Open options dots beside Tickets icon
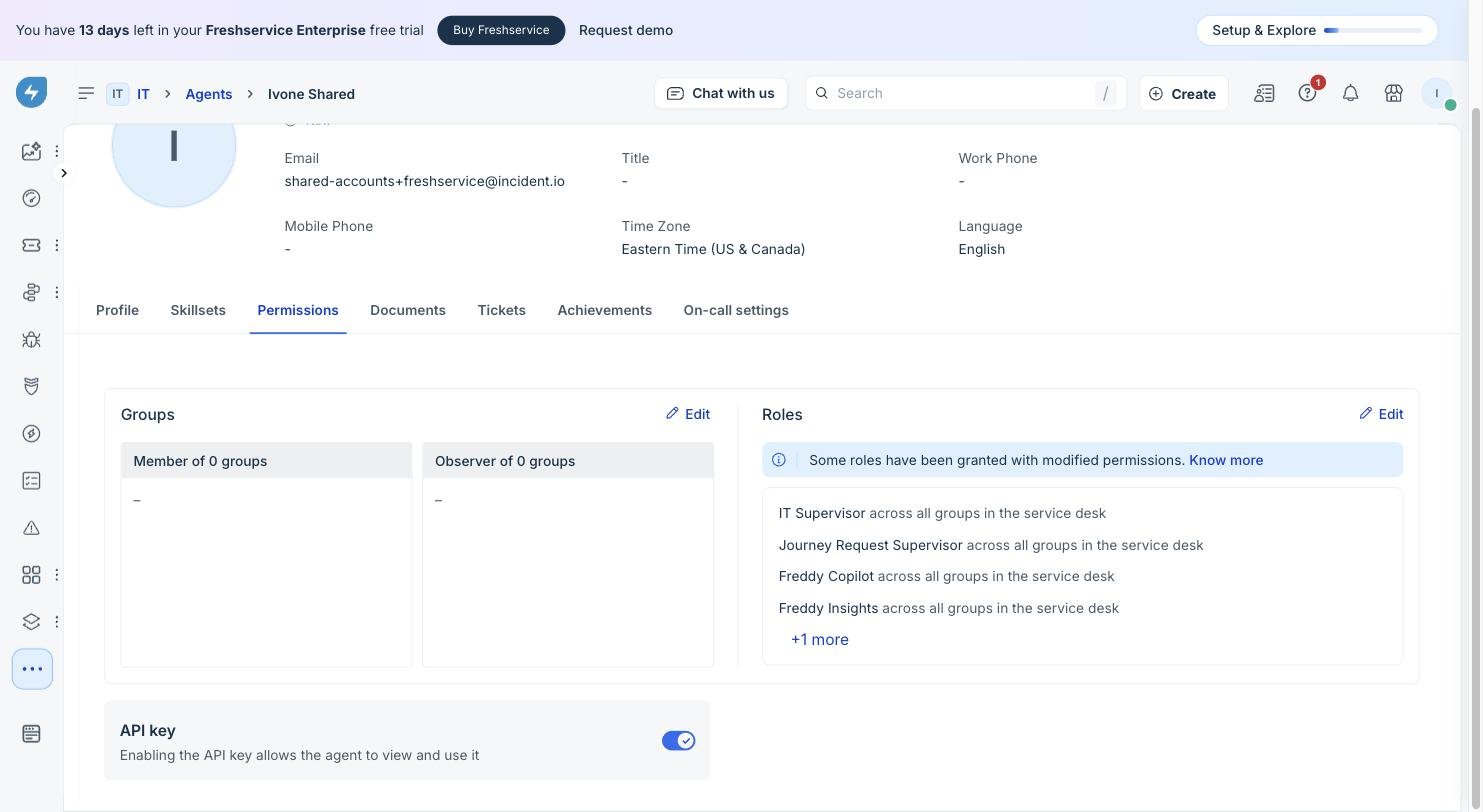Viewport: 1483px width, 812px height. point(57,245)
